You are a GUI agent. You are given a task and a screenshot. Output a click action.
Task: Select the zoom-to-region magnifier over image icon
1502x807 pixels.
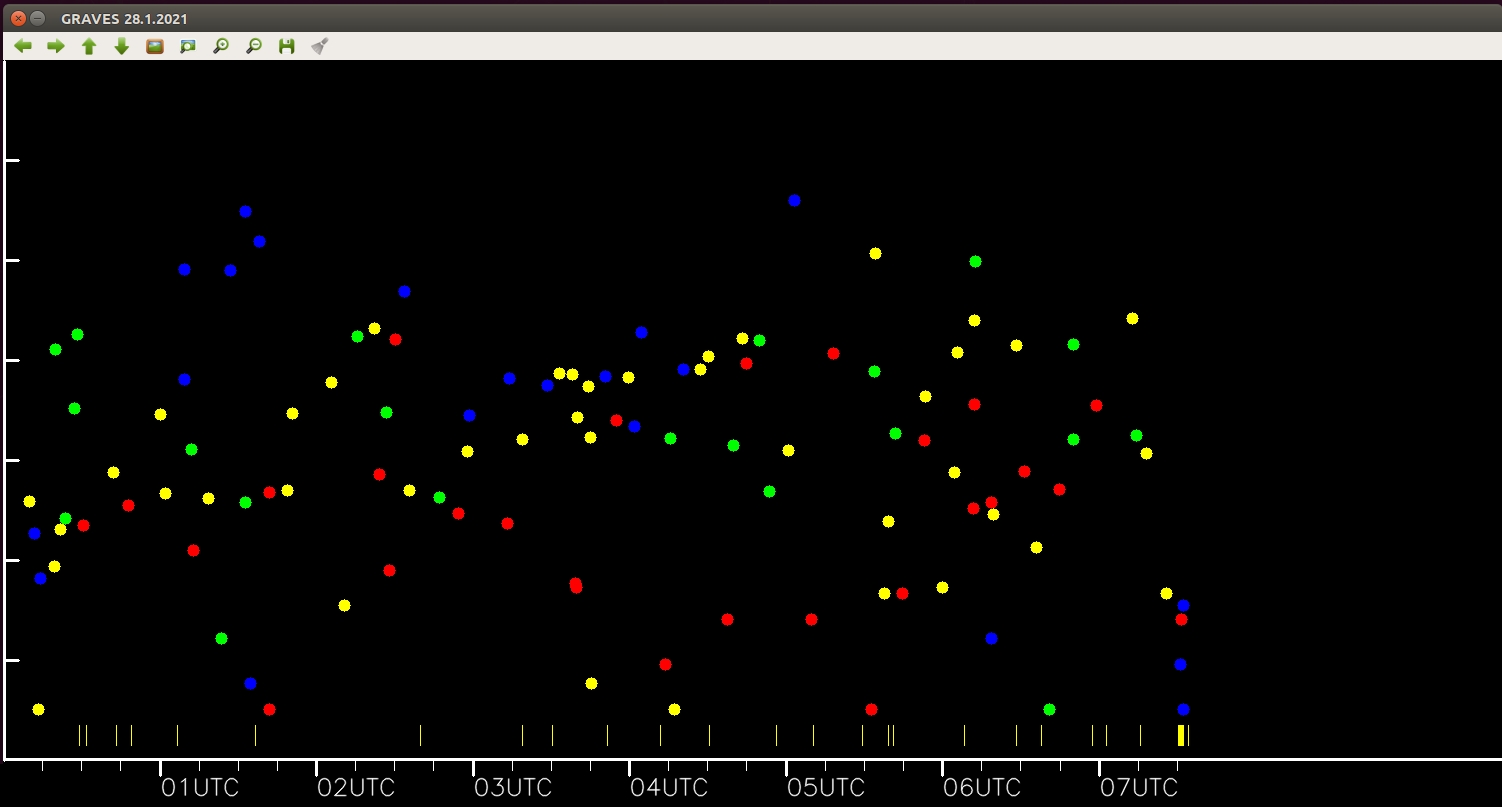(x=188, y=46)
